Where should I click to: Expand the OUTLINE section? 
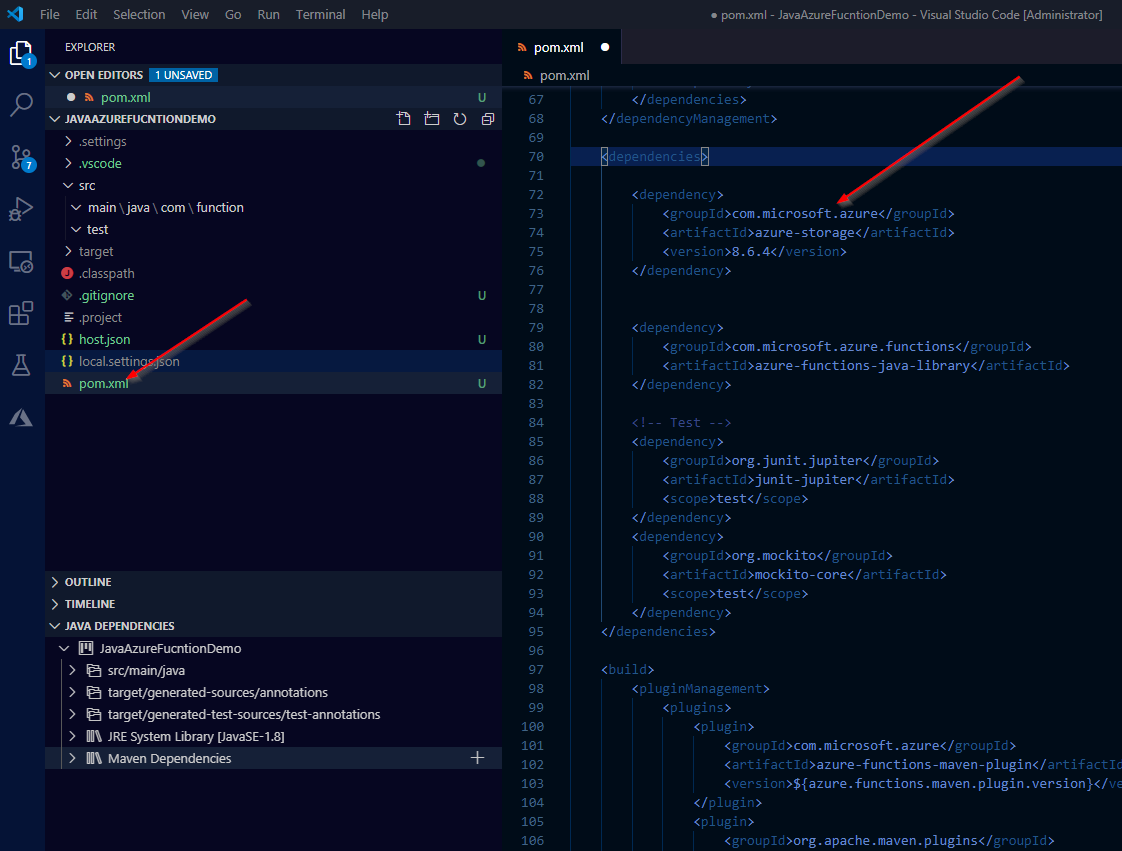88,582
